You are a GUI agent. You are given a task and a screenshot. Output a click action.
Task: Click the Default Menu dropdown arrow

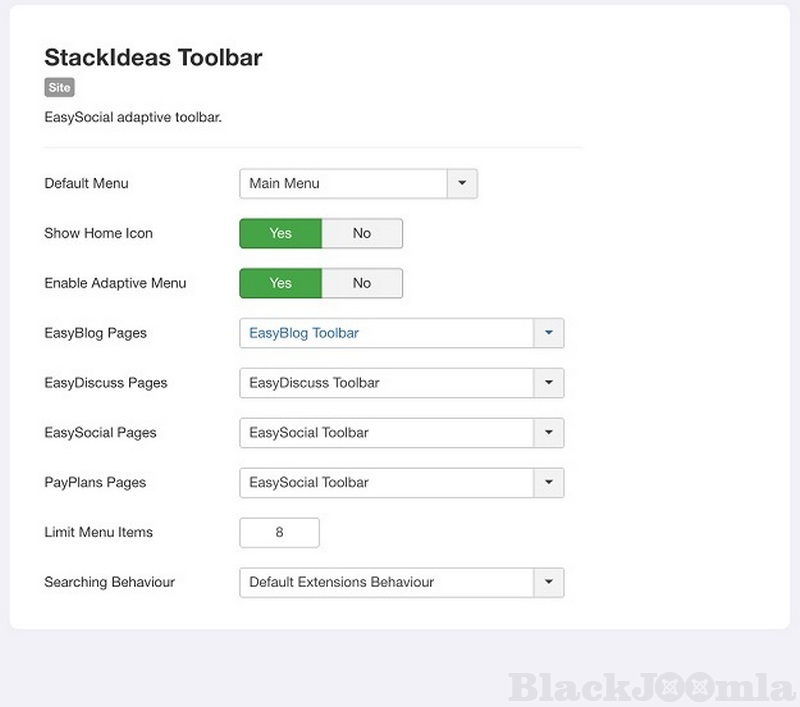[462, 184]
